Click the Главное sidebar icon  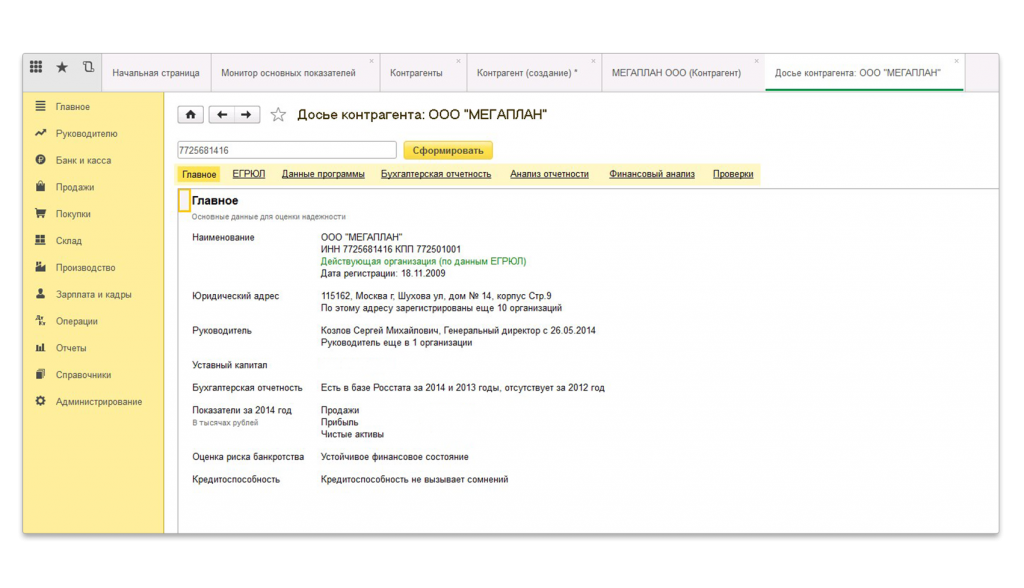(x=40, y=106)
